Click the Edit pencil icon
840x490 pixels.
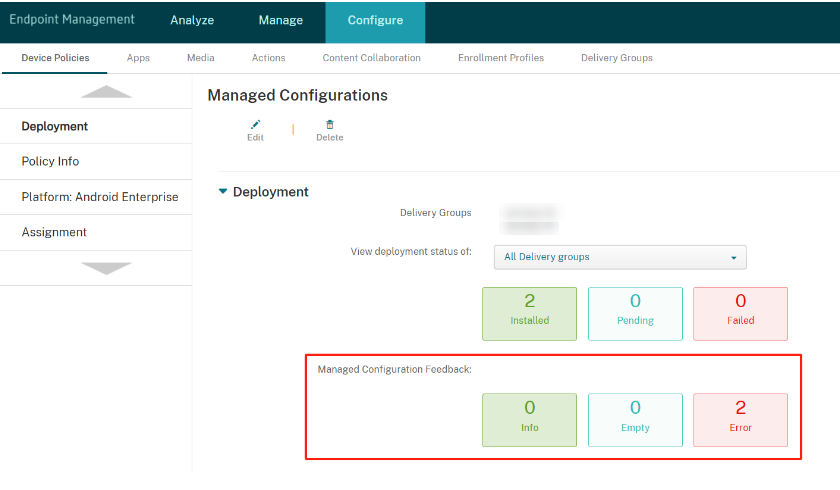pyautogui.click(x=255, y=125)
